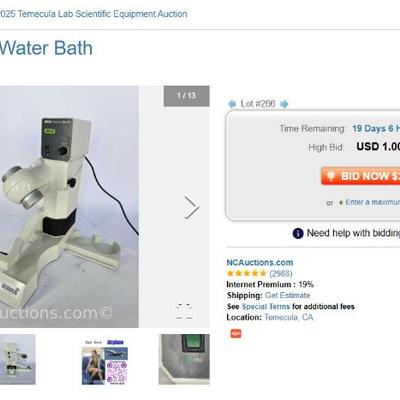Click the five-star seller rating
Screen dimensions: 400x400
point(246,273)
